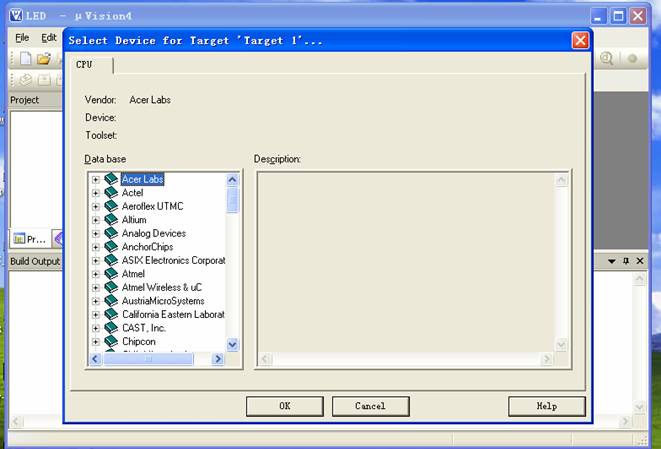Expand the Analog Devices vendor node
This screenshot has height=449, width=661.
pyautogui.click(x=96, y=234)
